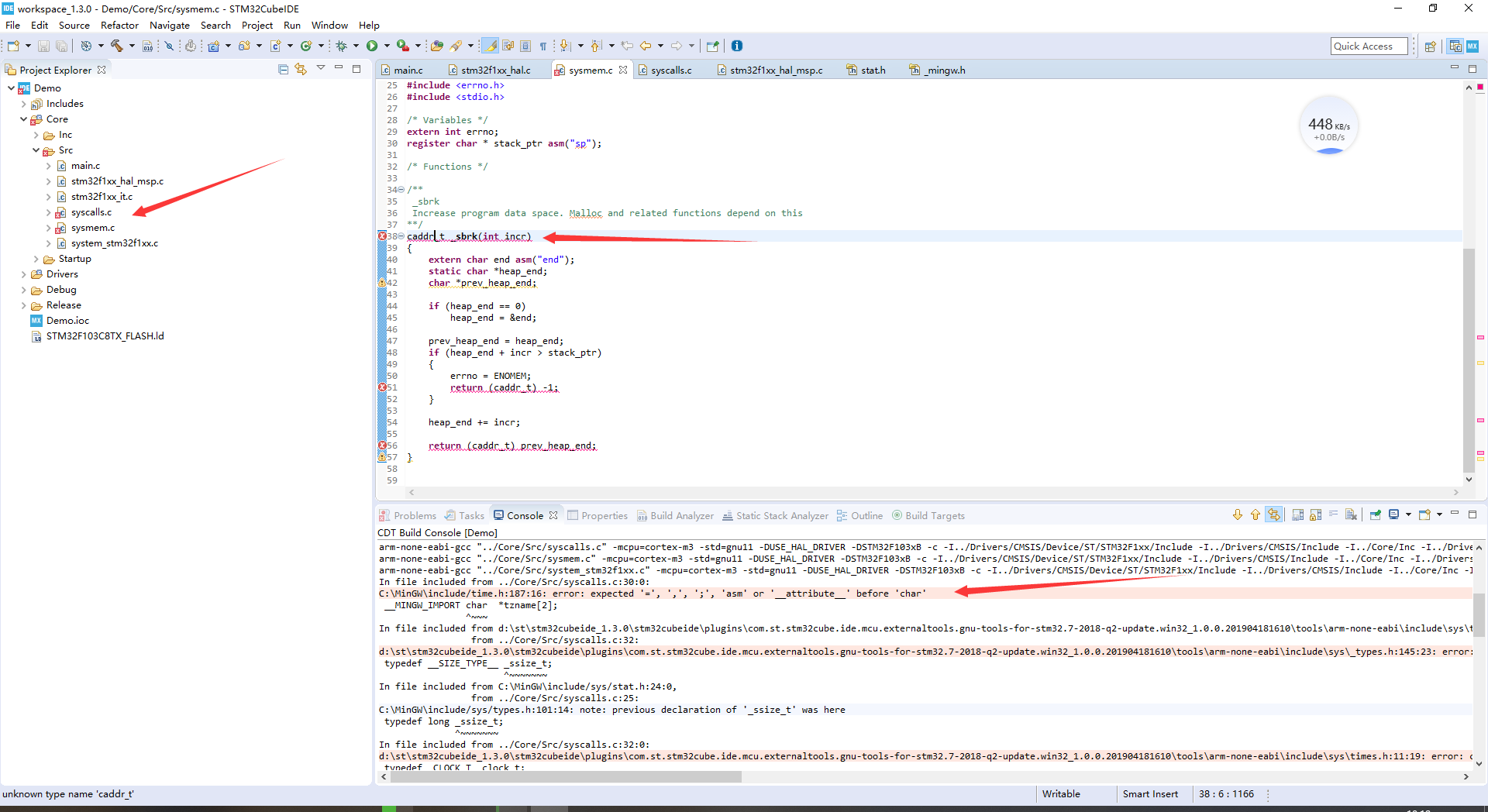Click the console Next Error down arrow
The height and width of the screenshot is (812, 1488).
click(1237, 514)
